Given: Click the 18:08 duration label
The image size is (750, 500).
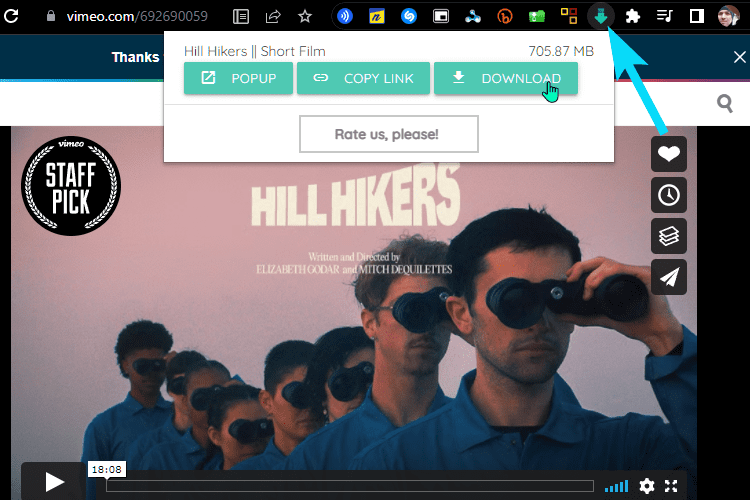Looking at the screenshot, I should pyautogui.click(x=107, y=469).
